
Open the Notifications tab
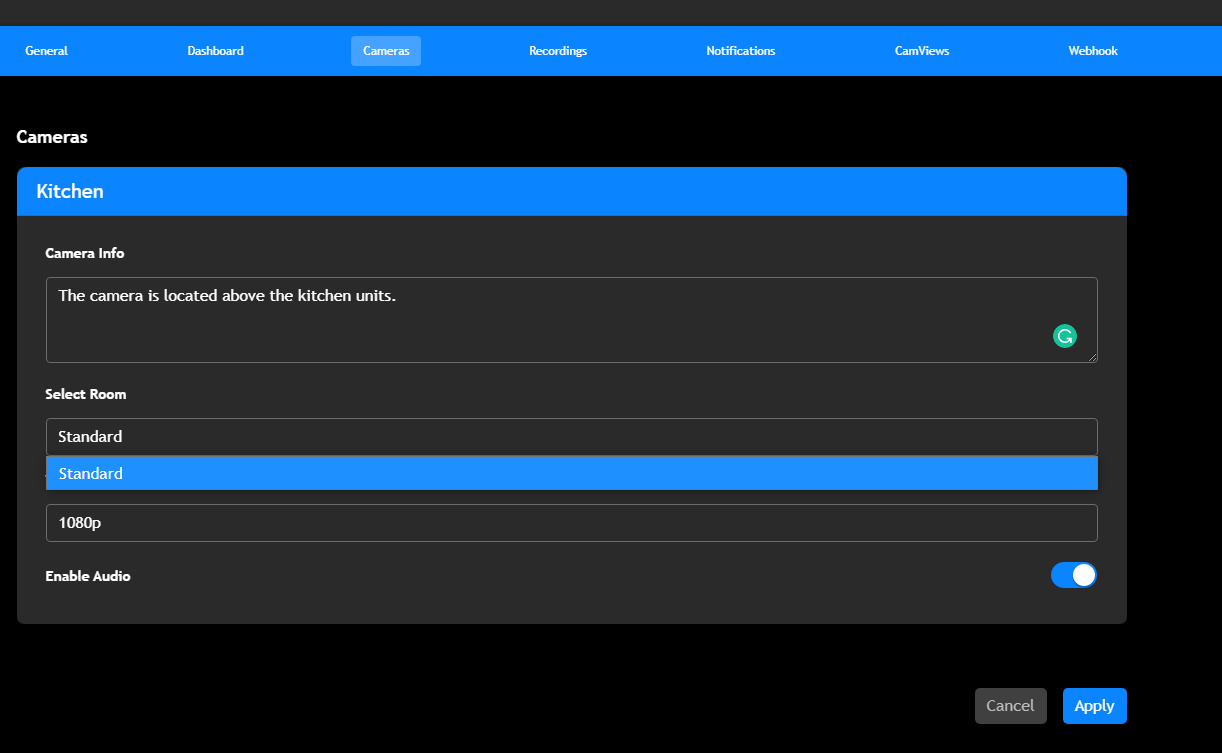click(x=740, y=50)
